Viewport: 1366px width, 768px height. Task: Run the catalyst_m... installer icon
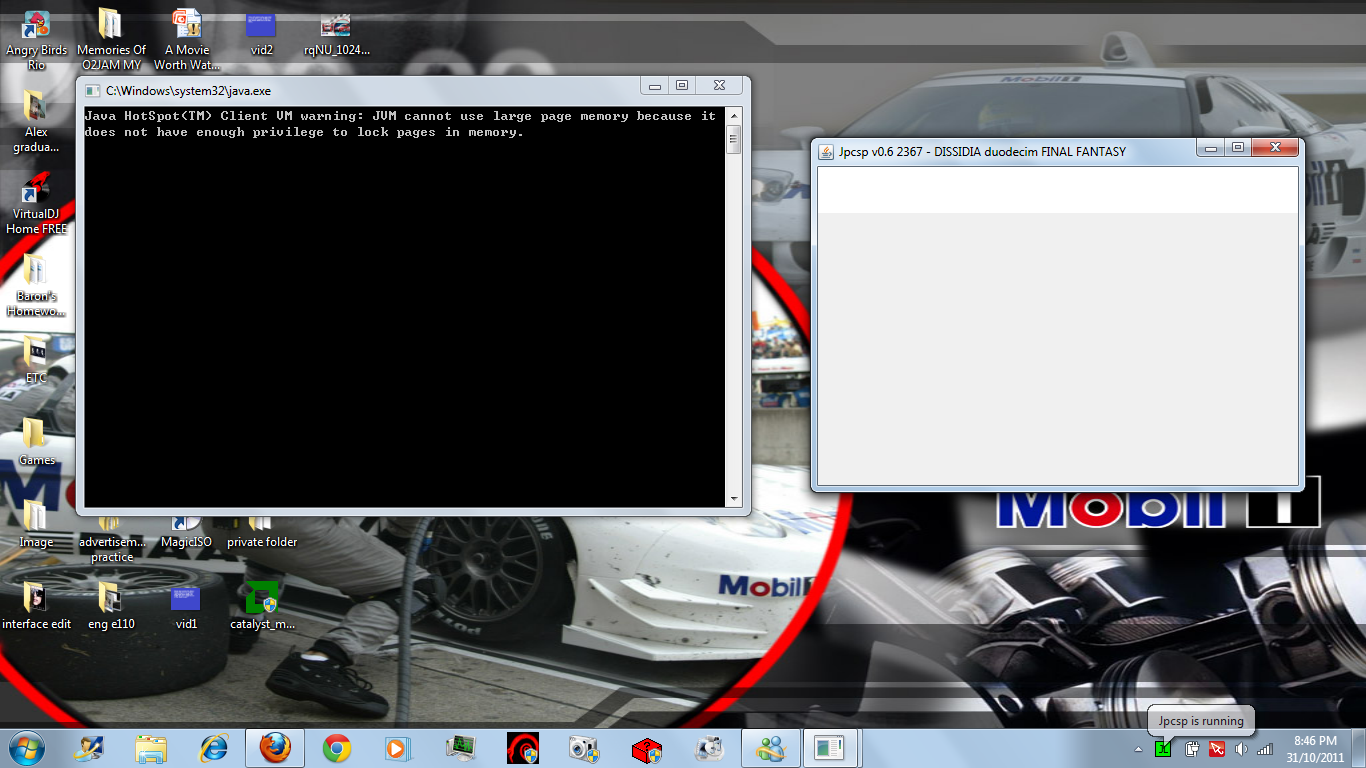262,606
